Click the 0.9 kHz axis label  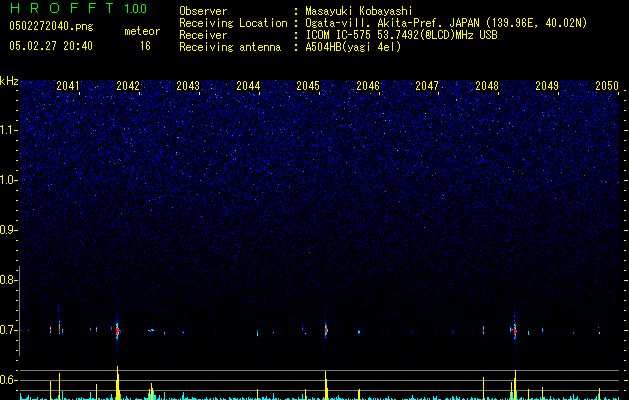[x=8, y=230]
